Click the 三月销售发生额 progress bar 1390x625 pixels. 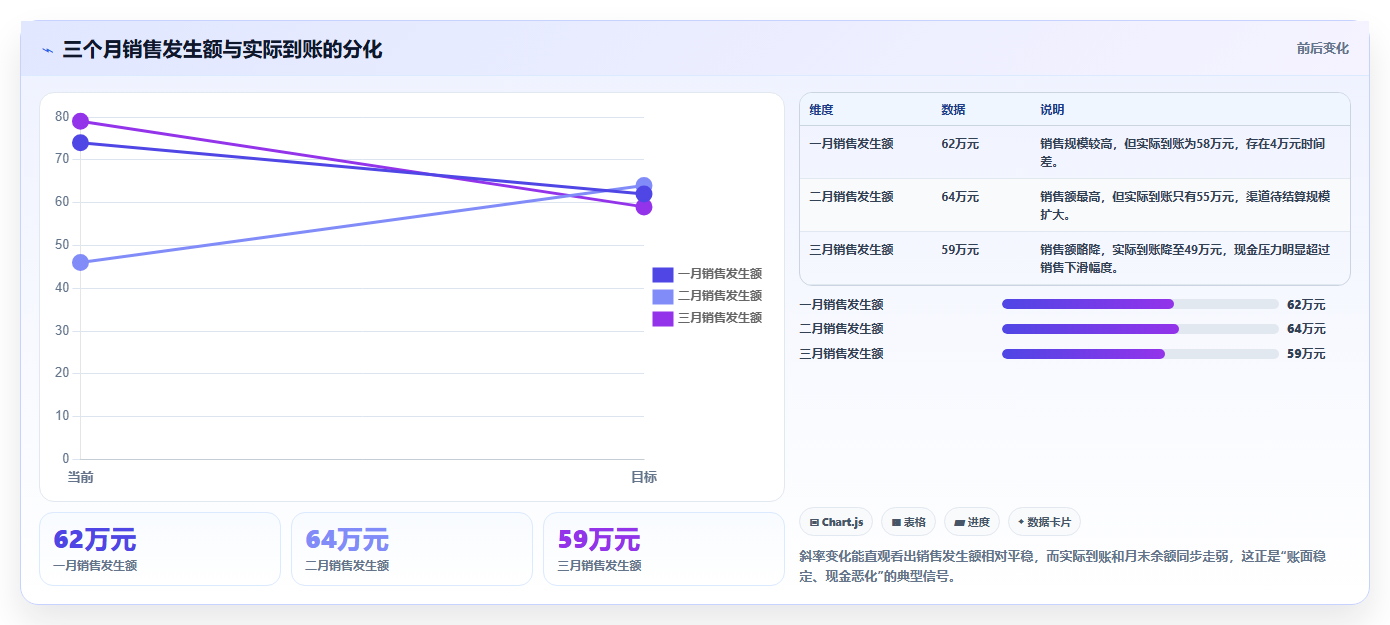click(x=1140, y=353)
